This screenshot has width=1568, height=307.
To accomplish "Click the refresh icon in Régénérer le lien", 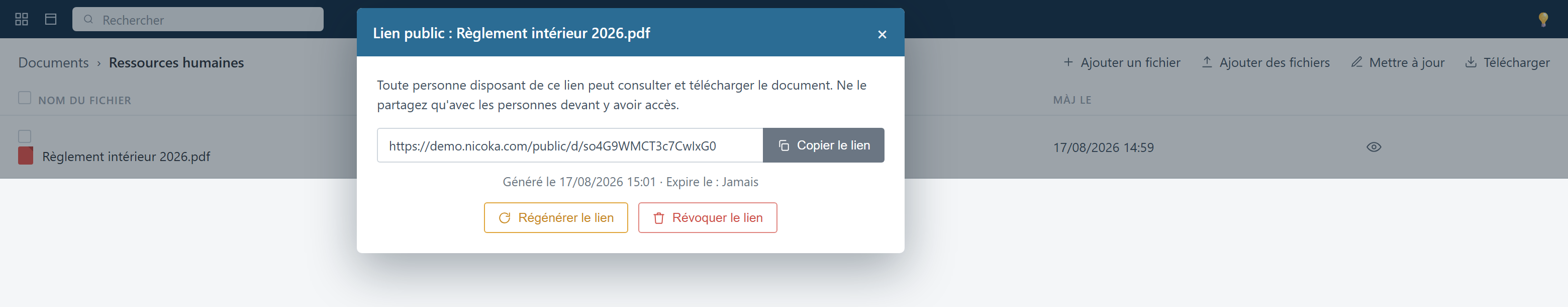I will (505, 218).
